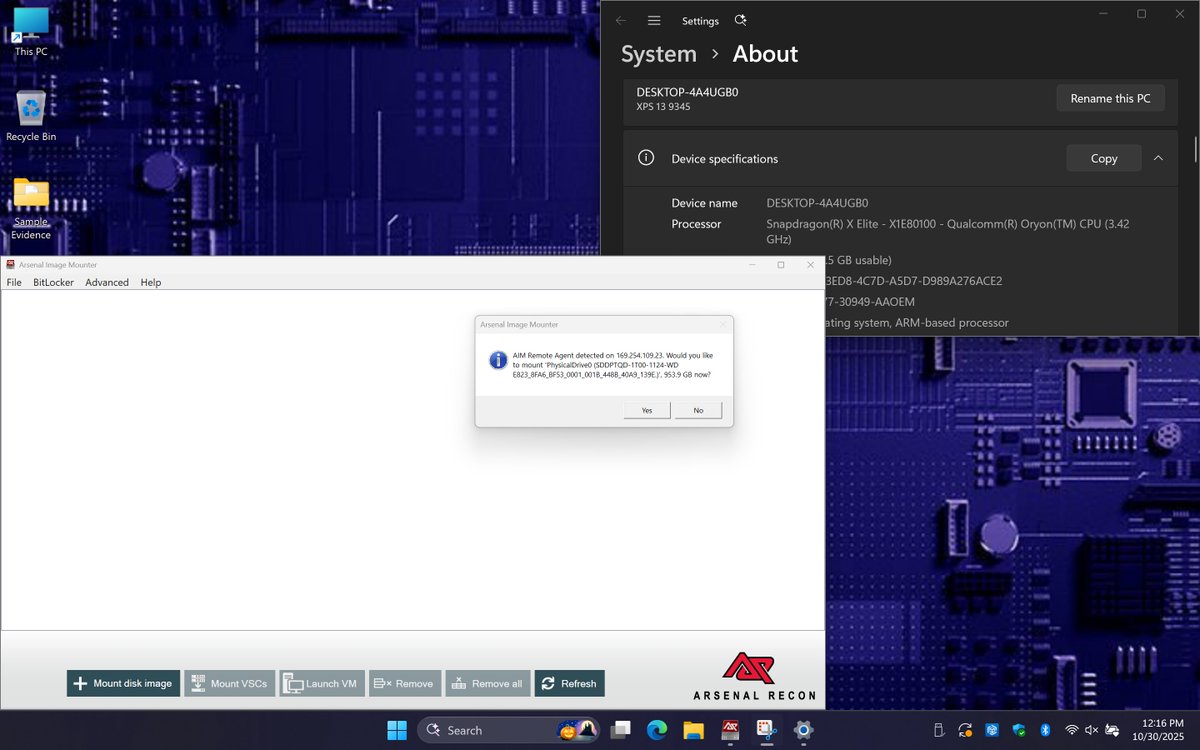Click Yes to mount PhysicalDrive0

tap(647, 410)
